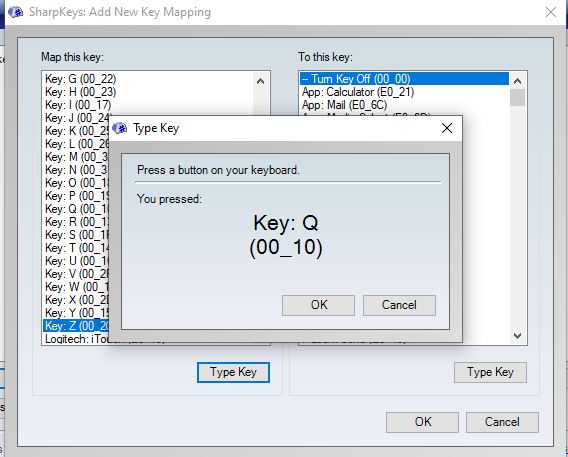Cancel the Type Key dialog
The image size is (568, 457).
[x=399, y=305]
